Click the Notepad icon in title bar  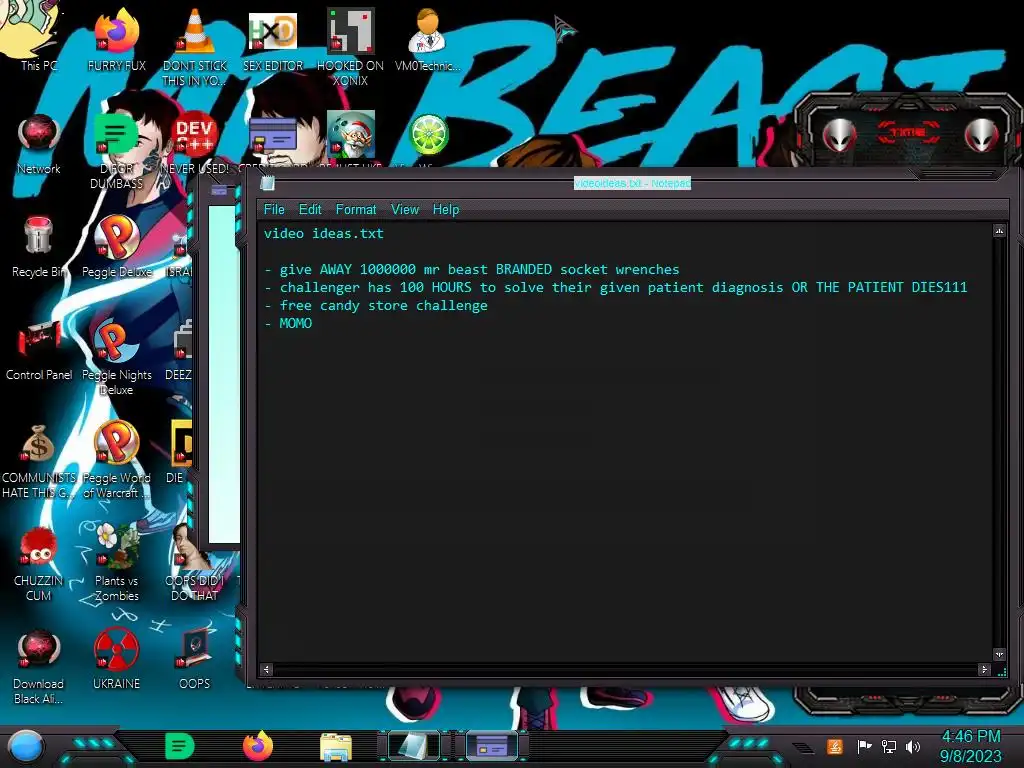coord(267,184)
